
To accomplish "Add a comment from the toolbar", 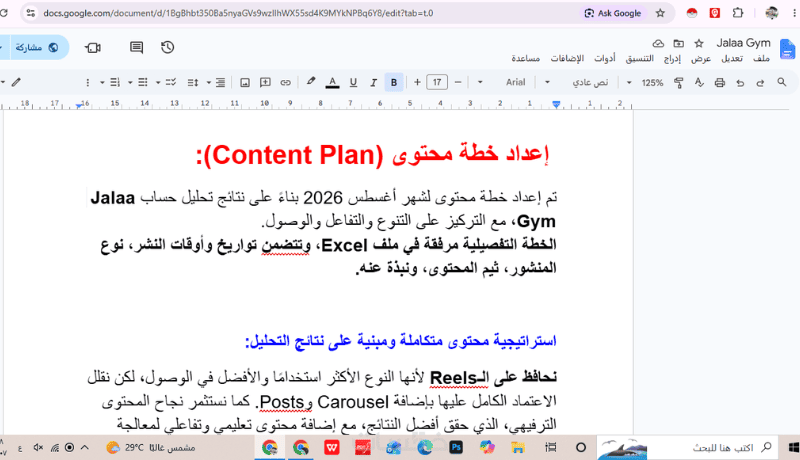I will click(265, 83).
